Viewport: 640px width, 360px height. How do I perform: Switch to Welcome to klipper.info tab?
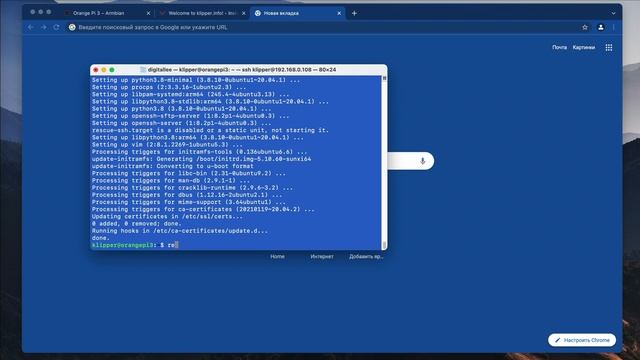202,13
